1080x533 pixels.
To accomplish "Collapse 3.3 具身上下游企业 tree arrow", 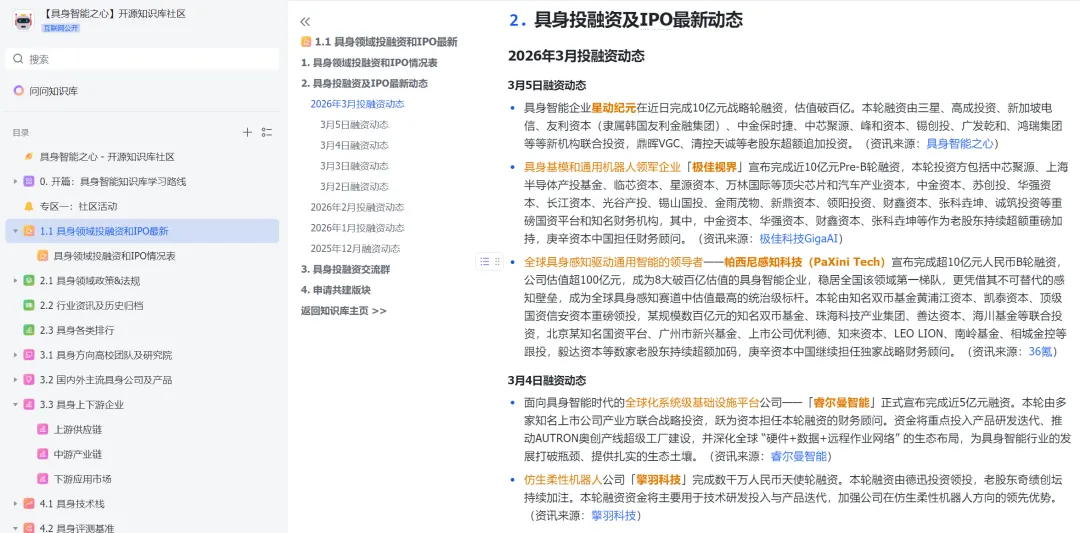I will tap(15, 405).
